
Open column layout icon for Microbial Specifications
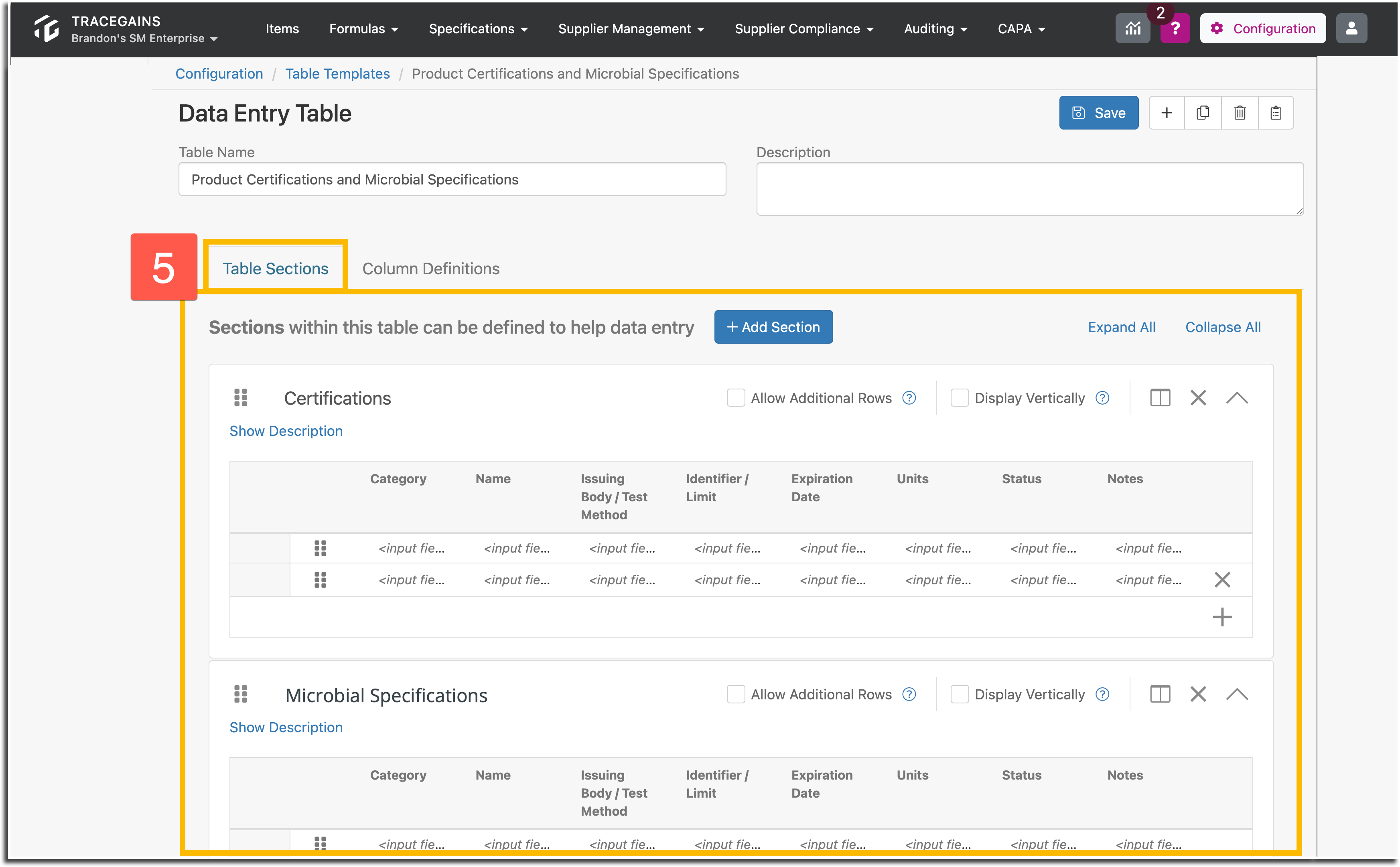click(x=1160, y=695)
